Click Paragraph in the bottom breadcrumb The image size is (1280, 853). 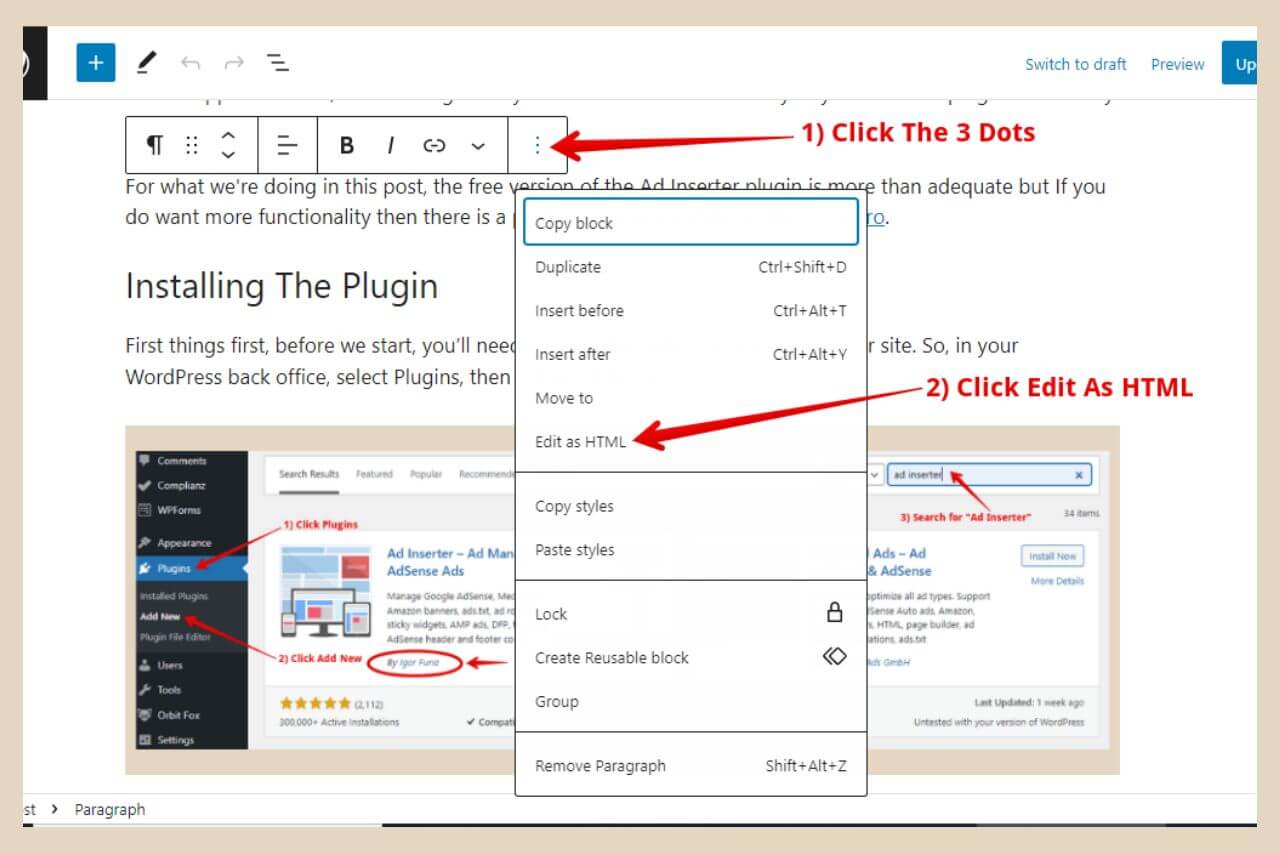click(x=110, y=810)
